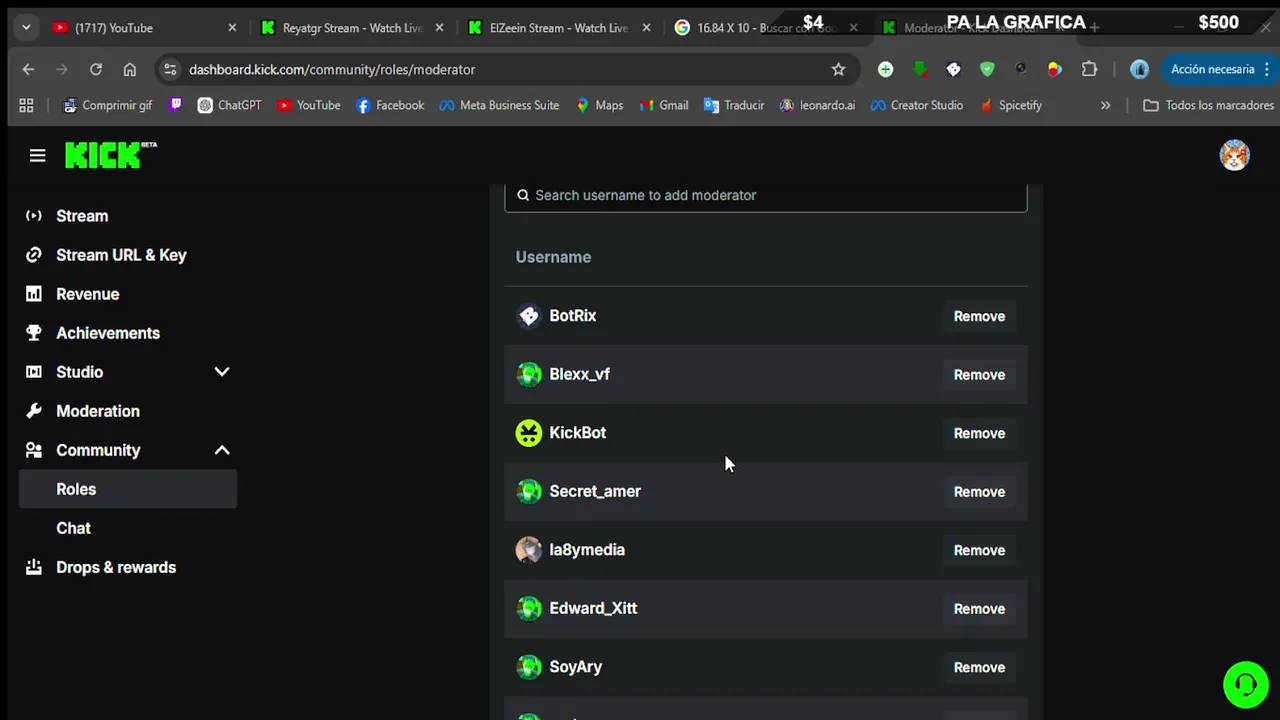Click la8ymedia avatar picture
The height and width of the screenshot is (720, 1280).
click(x=528, y=550)
